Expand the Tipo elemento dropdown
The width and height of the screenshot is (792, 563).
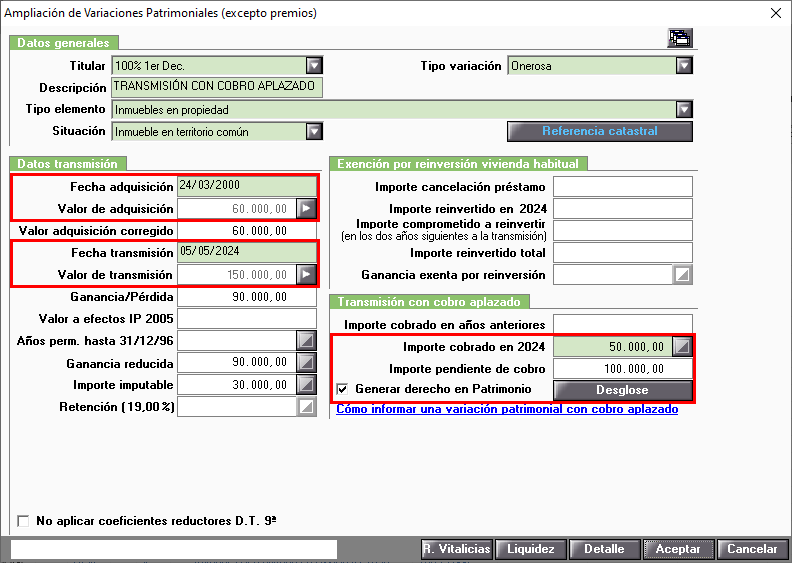684,110
